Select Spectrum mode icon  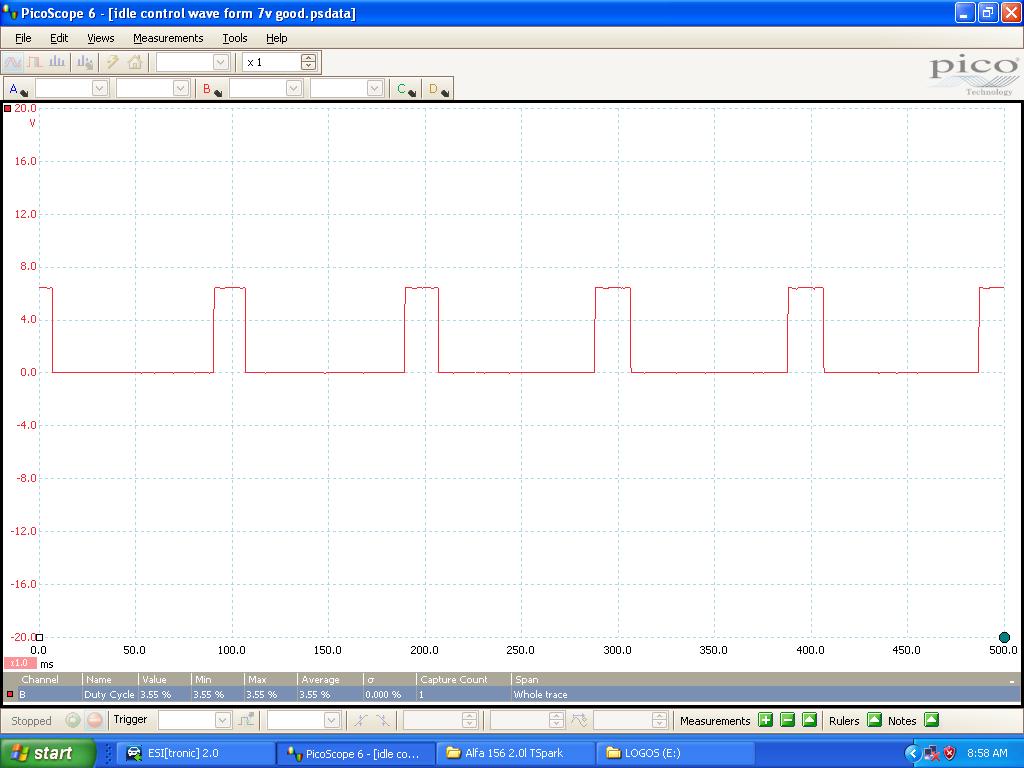(x=57, y=63)
